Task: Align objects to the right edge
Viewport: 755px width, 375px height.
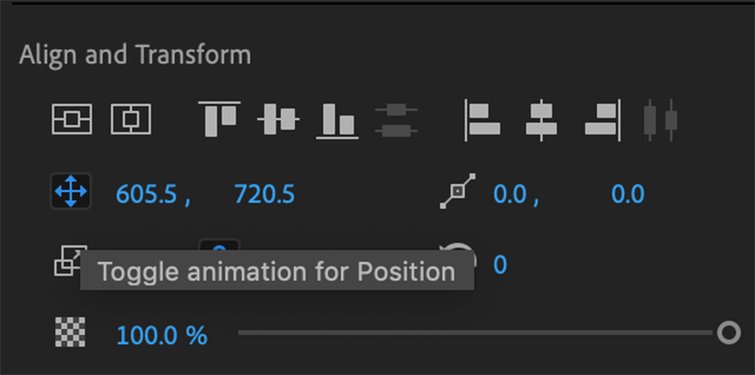Action: click(602, 120)
